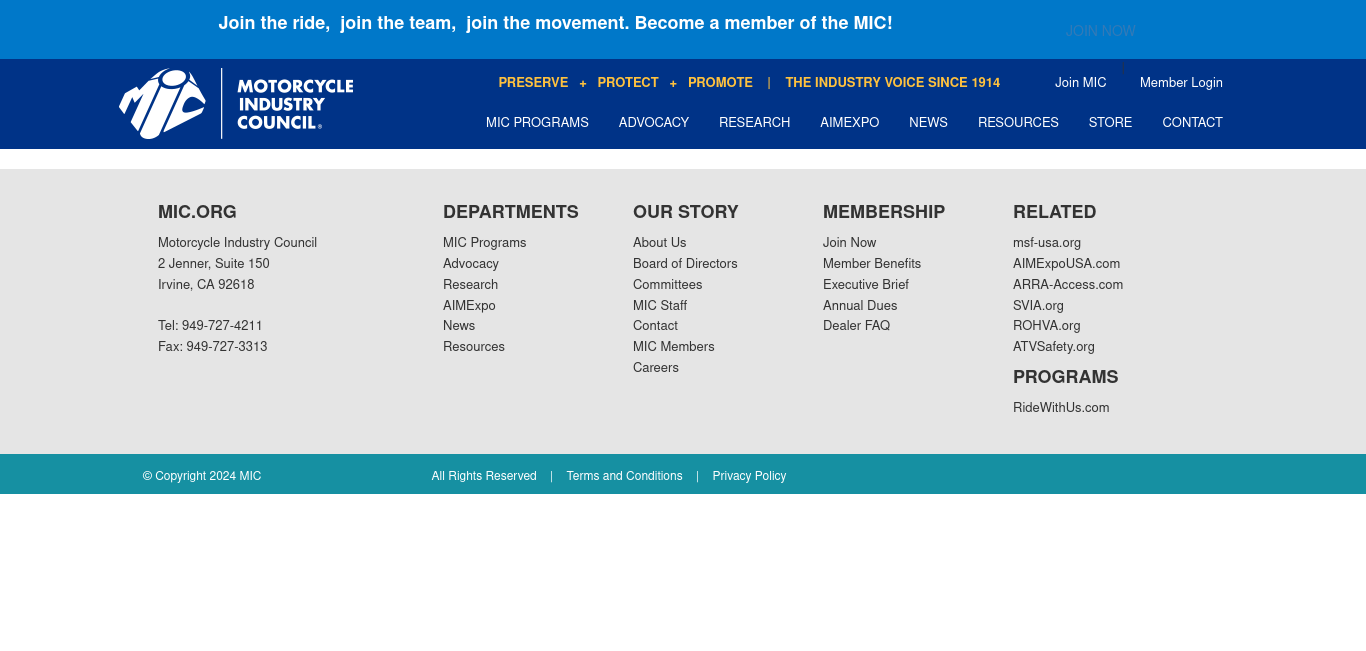Read the Terms and Conditions

(624, 476)
